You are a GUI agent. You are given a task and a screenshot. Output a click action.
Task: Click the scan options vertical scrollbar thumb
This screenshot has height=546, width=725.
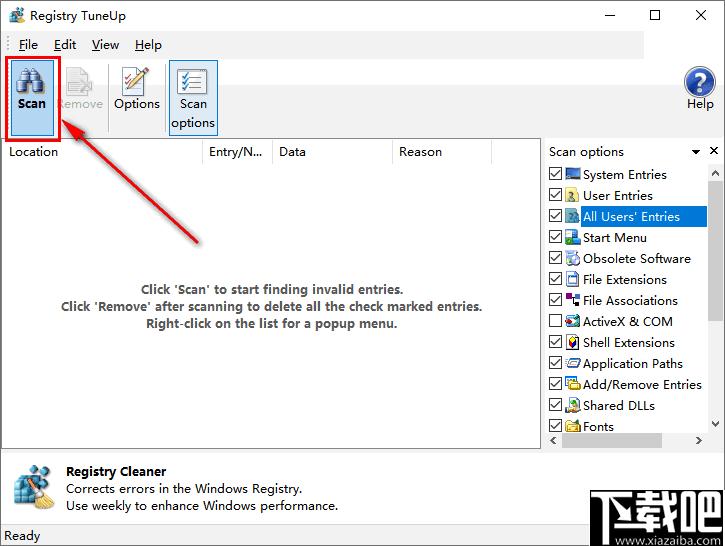[x=715, y=251]
